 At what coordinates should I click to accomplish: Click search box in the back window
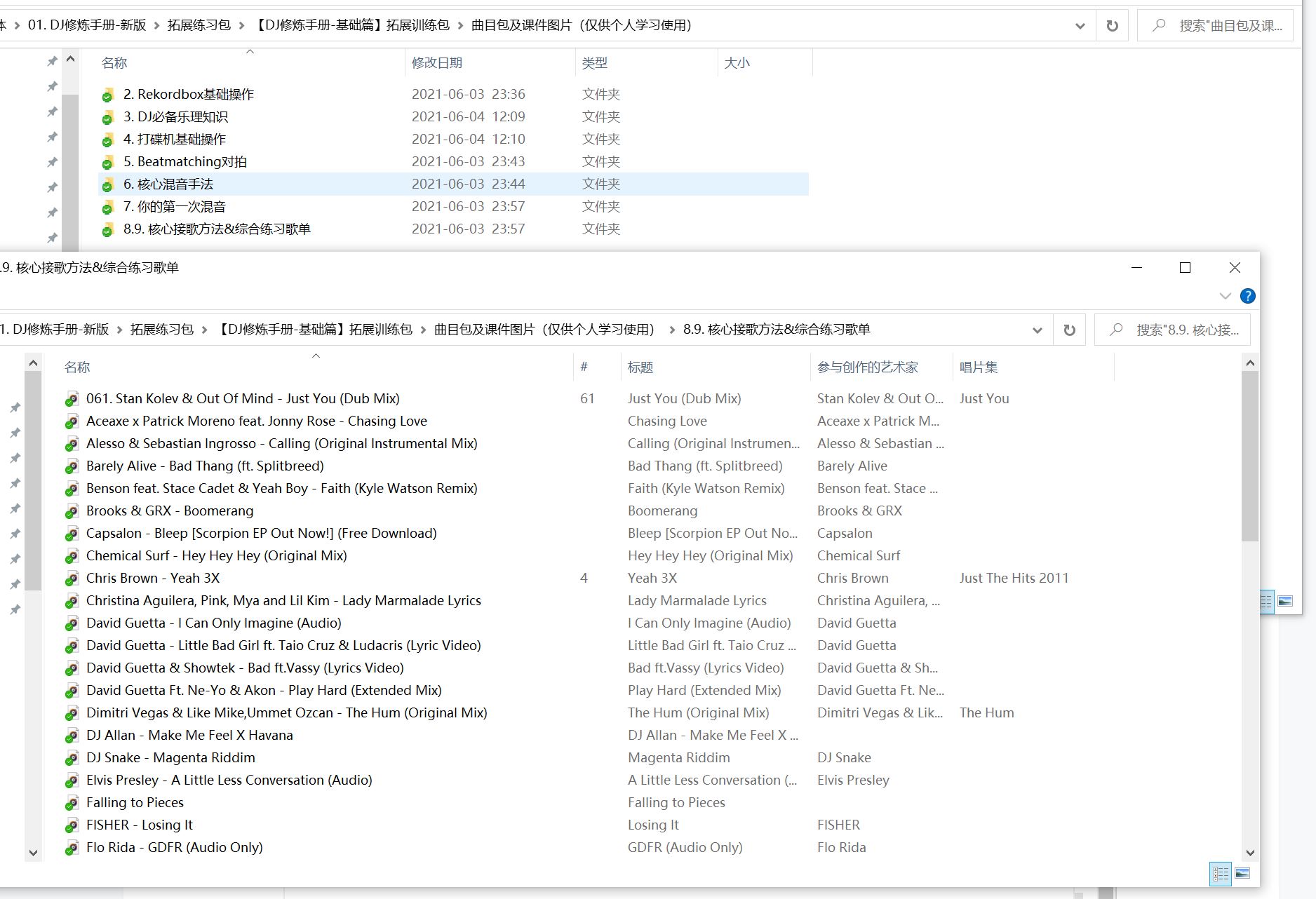point(1215,26)
